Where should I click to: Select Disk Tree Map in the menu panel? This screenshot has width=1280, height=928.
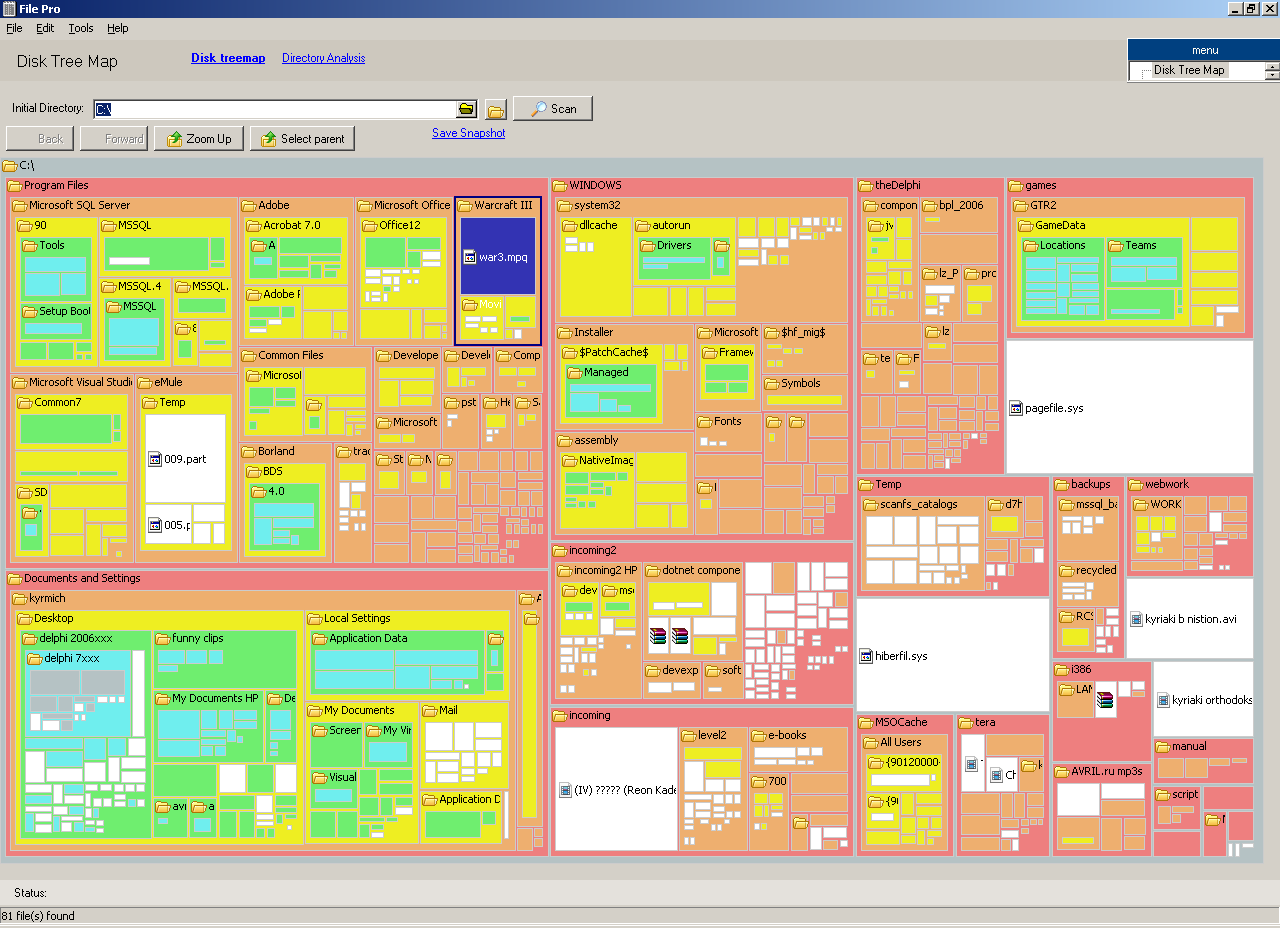[x=1190, y=70]
